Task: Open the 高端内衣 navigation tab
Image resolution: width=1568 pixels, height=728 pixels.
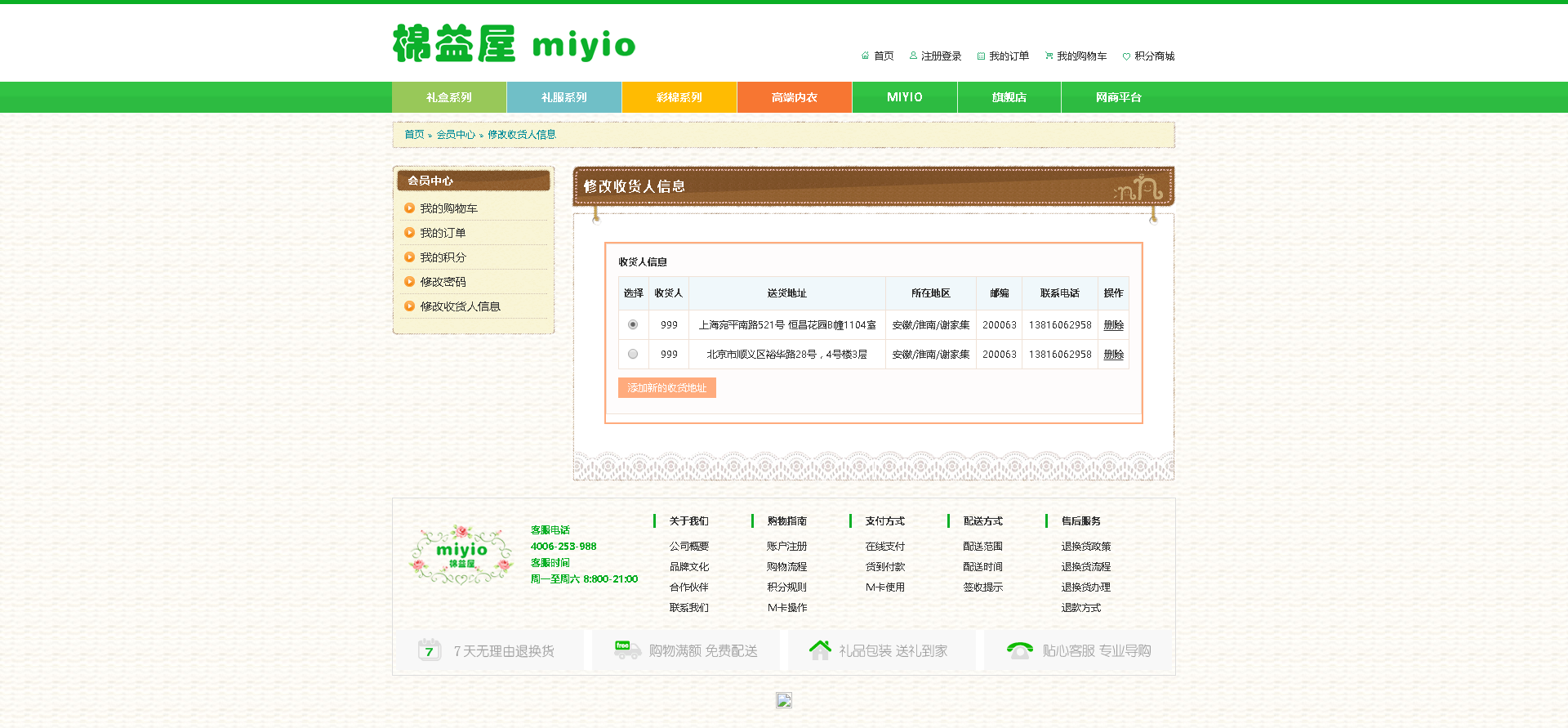Action: 794,97
